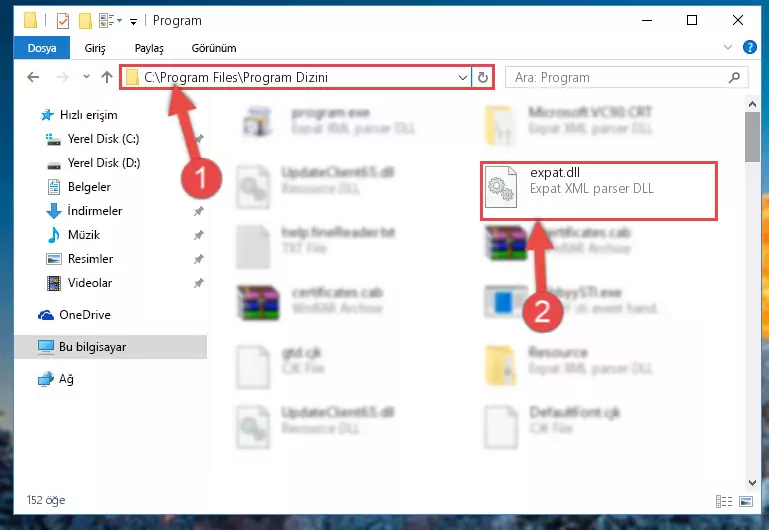Image resolution: width=769 pixels, height=530 pixels.
Task: Select the expat.dll file
Action: (x=599, y=191)
